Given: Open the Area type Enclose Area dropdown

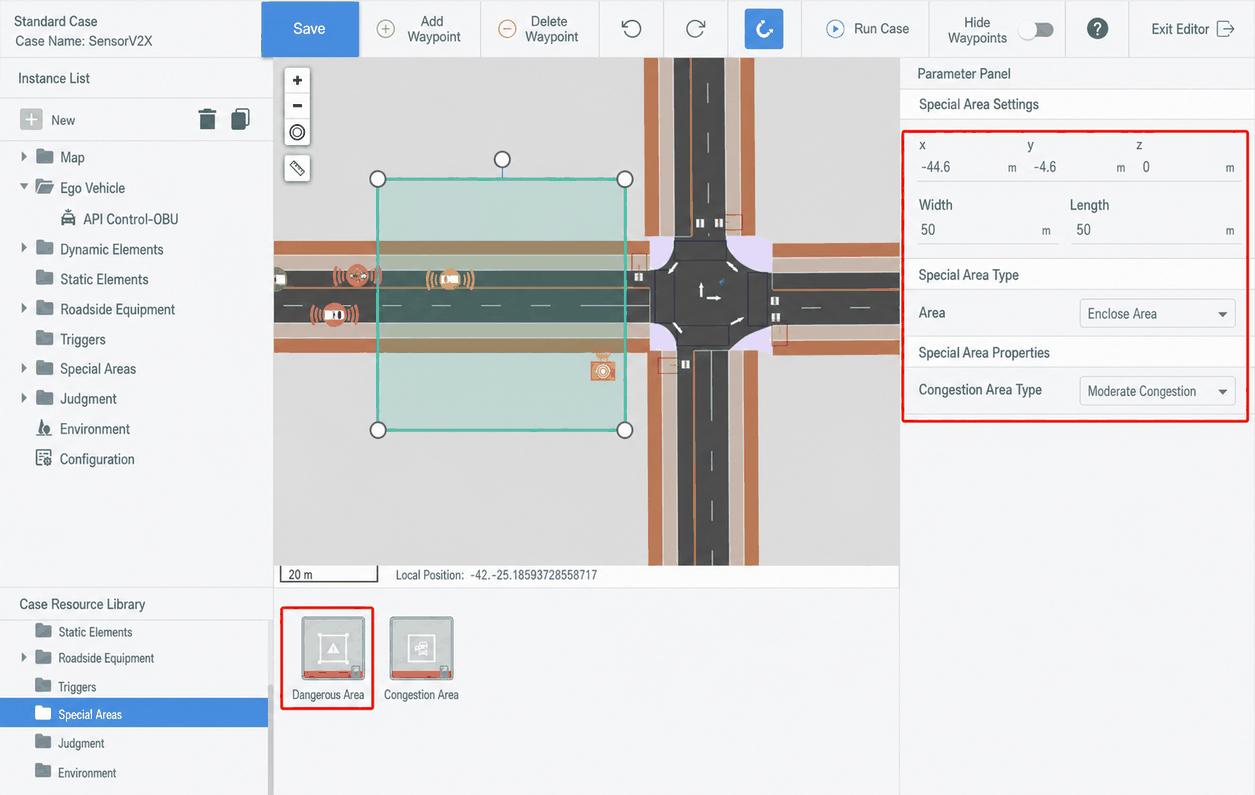Looking at the screenshot, I should point(1157,314).
